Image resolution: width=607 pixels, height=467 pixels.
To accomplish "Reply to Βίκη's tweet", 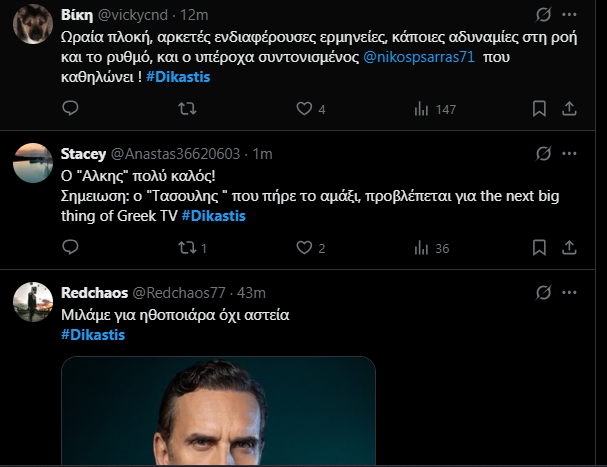I will pos(70,109).
